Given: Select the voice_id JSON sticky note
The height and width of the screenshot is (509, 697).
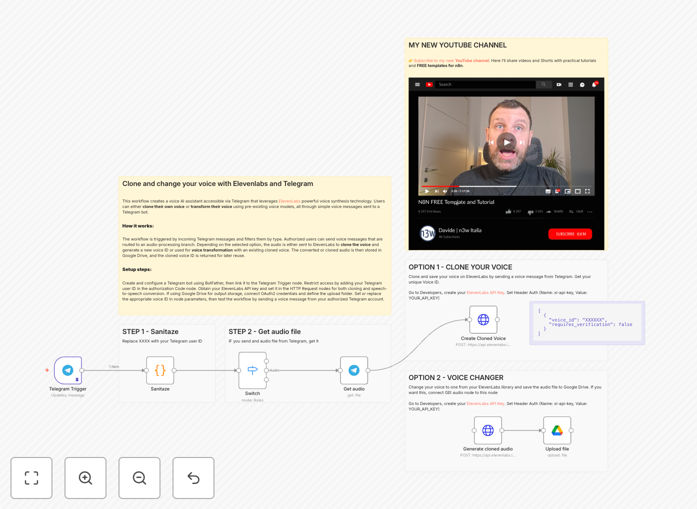Looking at the screenshot, I should (x=587, y=323).
